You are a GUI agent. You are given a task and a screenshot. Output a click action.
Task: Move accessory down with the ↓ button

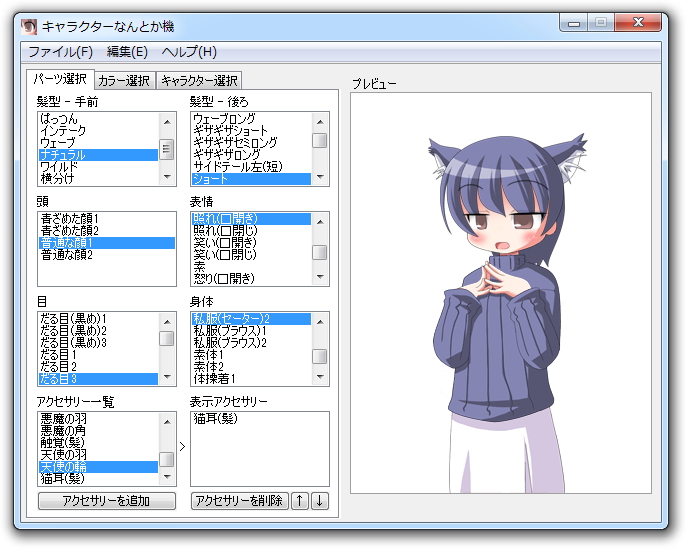coord(320,501)
